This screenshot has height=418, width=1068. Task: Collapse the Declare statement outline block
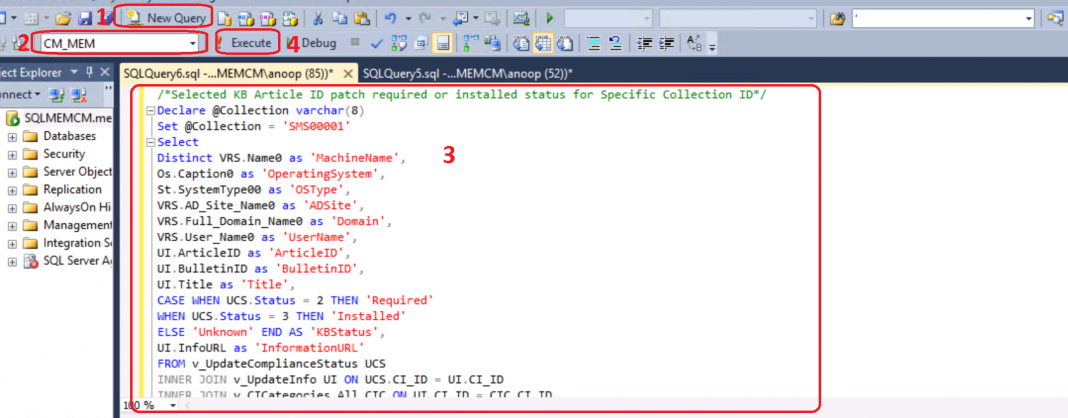[x=151, y=111]
